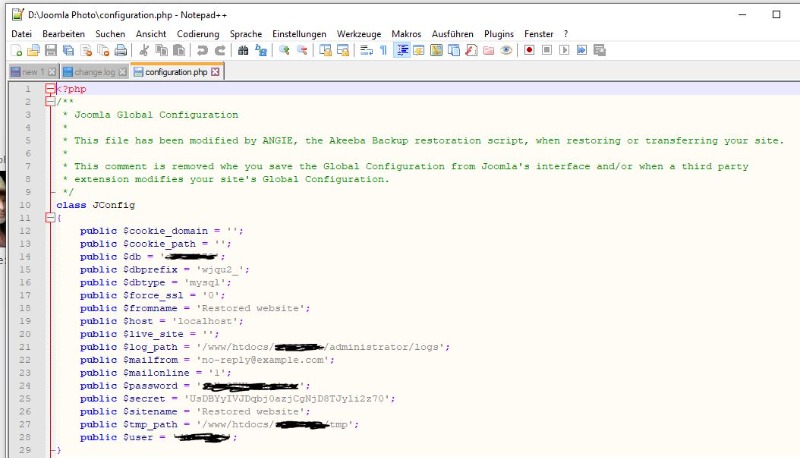Image resolution: width=800 pixels, height=458 pixels.
Task: Click the Close document toolbar icon
Action: click(x=86, y=50)
